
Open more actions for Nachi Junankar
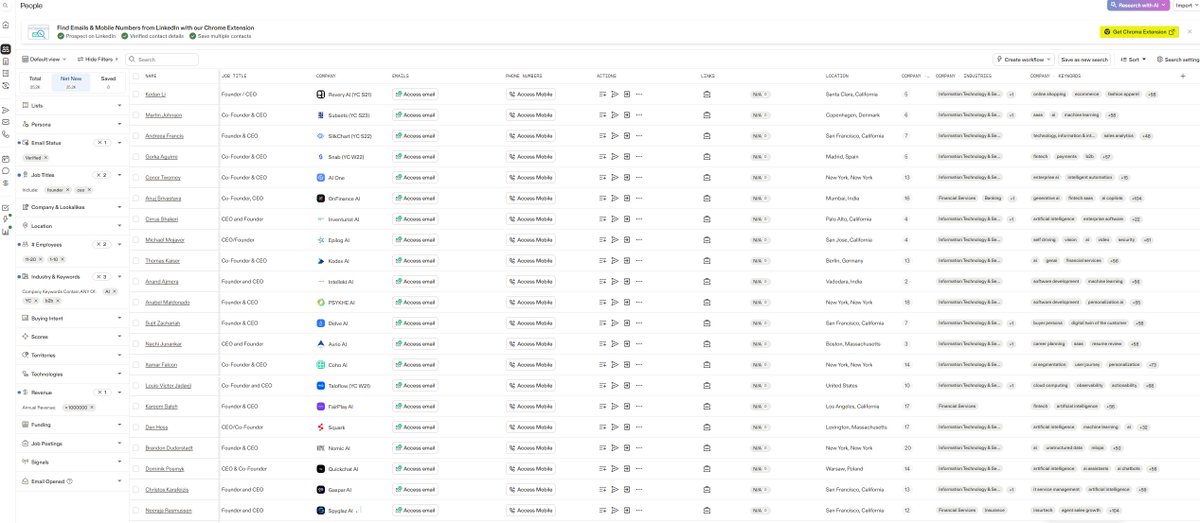click(x=639, y=344)
